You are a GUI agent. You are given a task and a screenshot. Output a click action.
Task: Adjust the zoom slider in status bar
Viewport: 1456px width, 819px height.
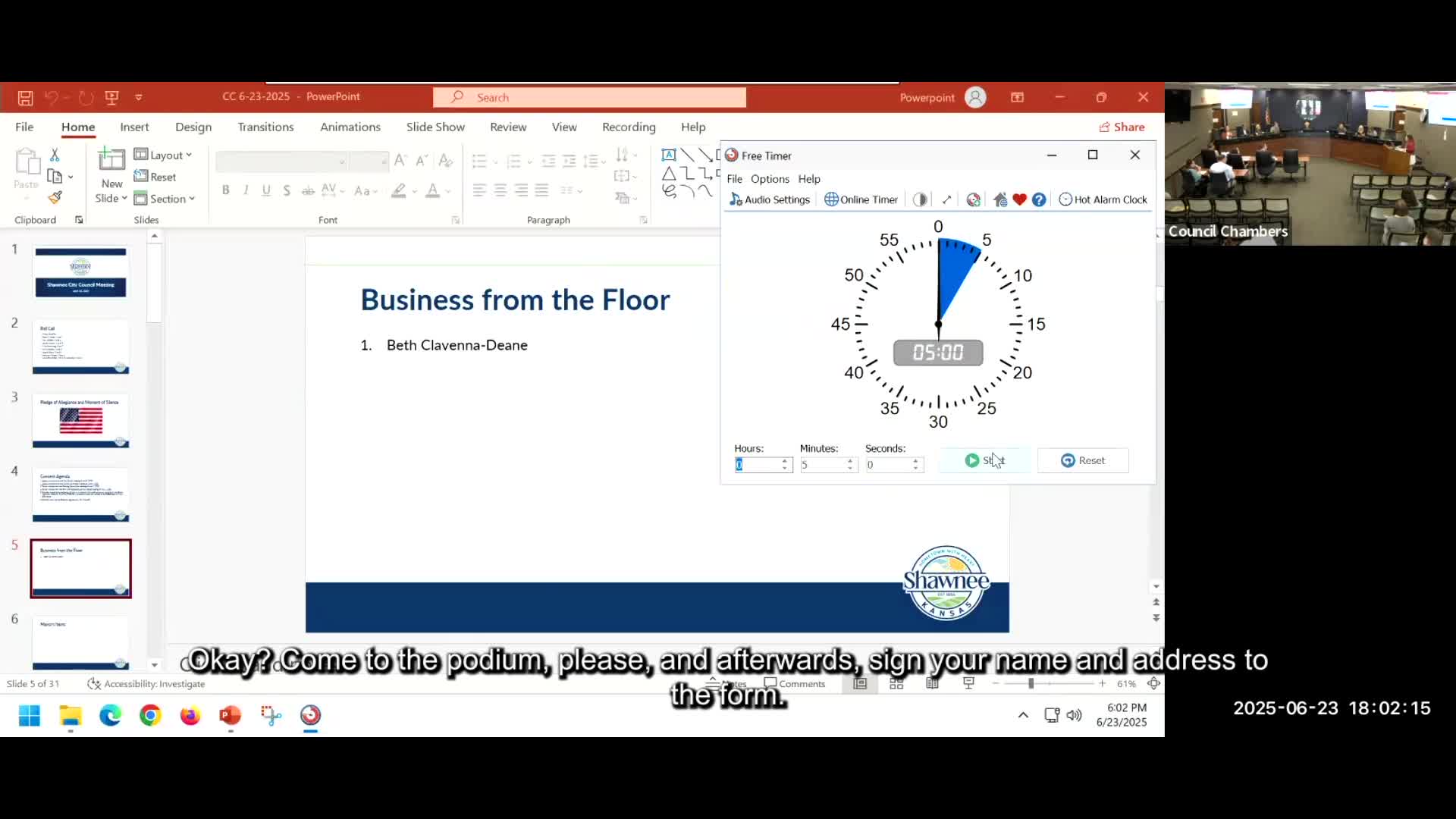pyautogui.click(x=1031, y=683)
